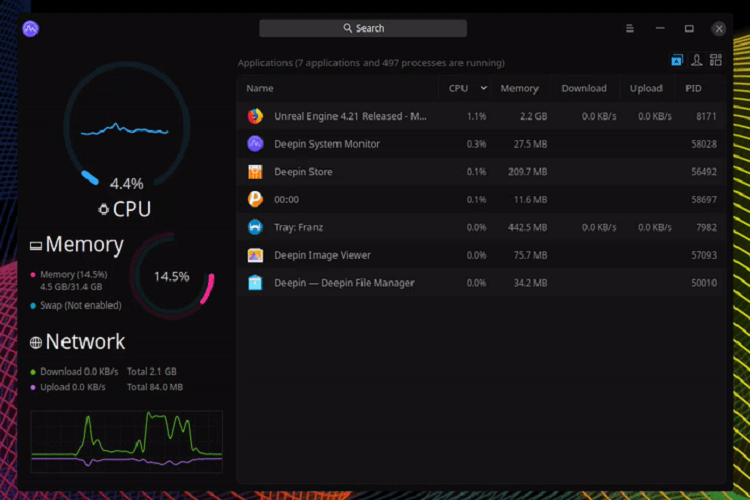
Task: Select the Deepin Image Viewer process name
Action: [322, 255]
